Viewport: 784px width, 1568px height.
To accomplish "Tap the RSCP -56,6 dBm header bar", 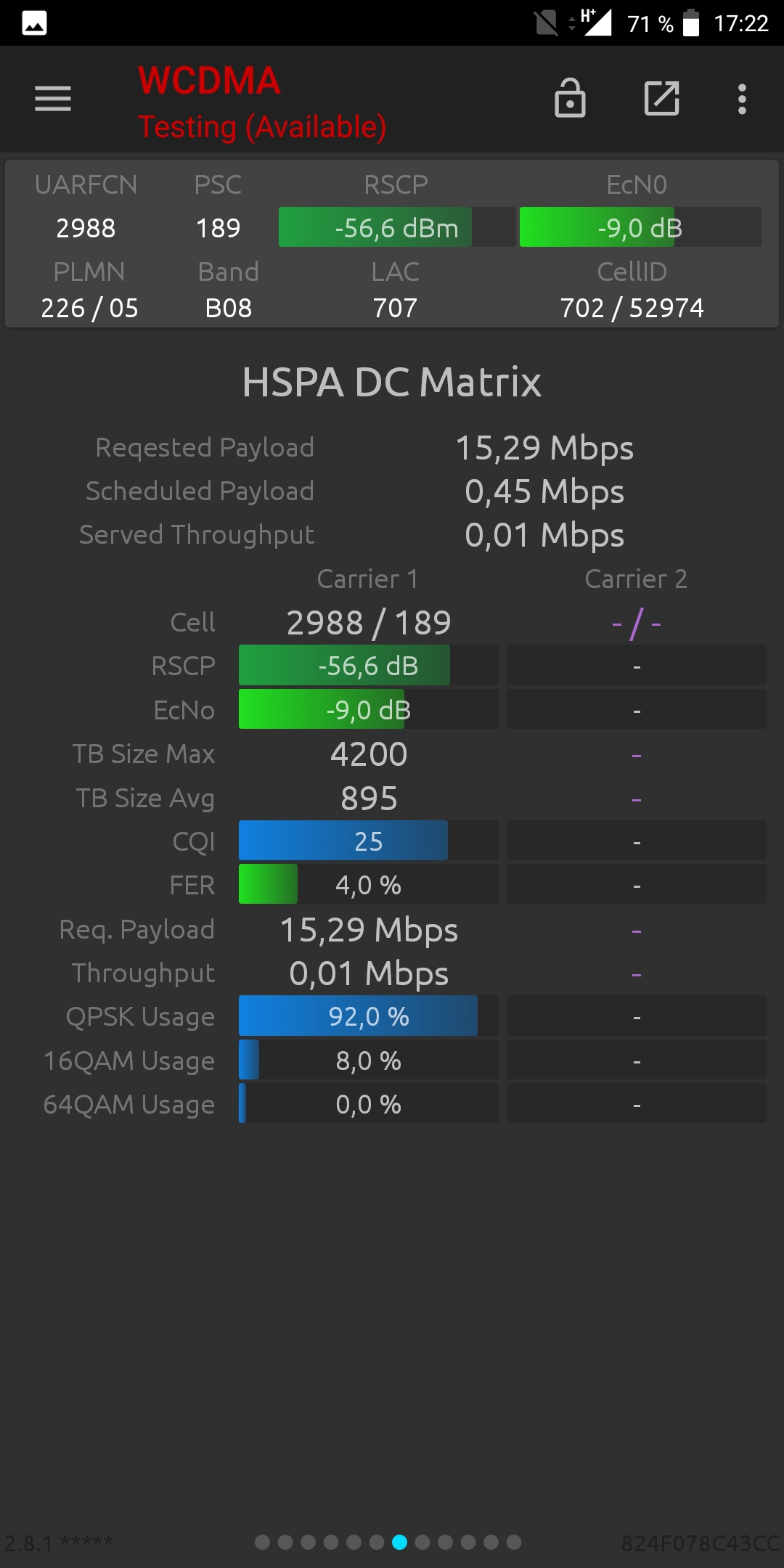I will tap(396, 228).
